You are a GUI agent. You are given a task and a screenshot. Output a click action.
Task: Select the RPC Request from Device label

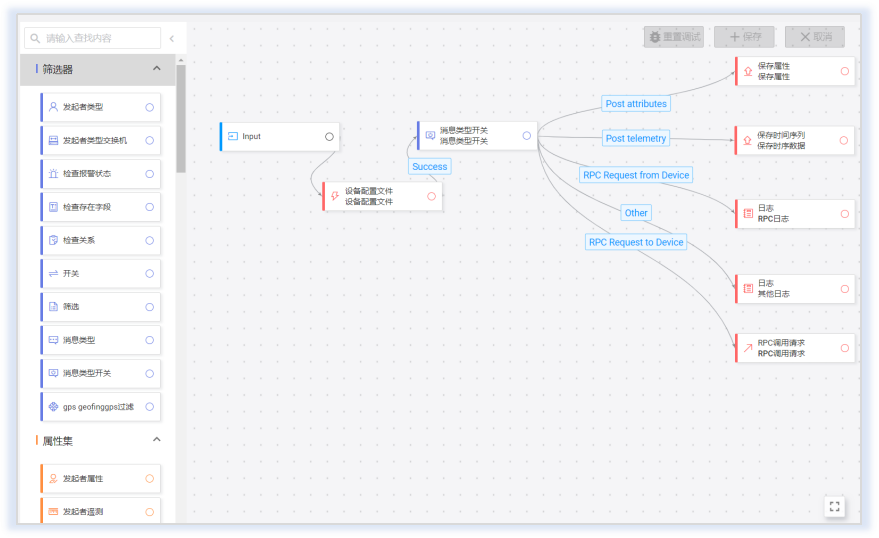pyautogui.click(x=636, y=175)
